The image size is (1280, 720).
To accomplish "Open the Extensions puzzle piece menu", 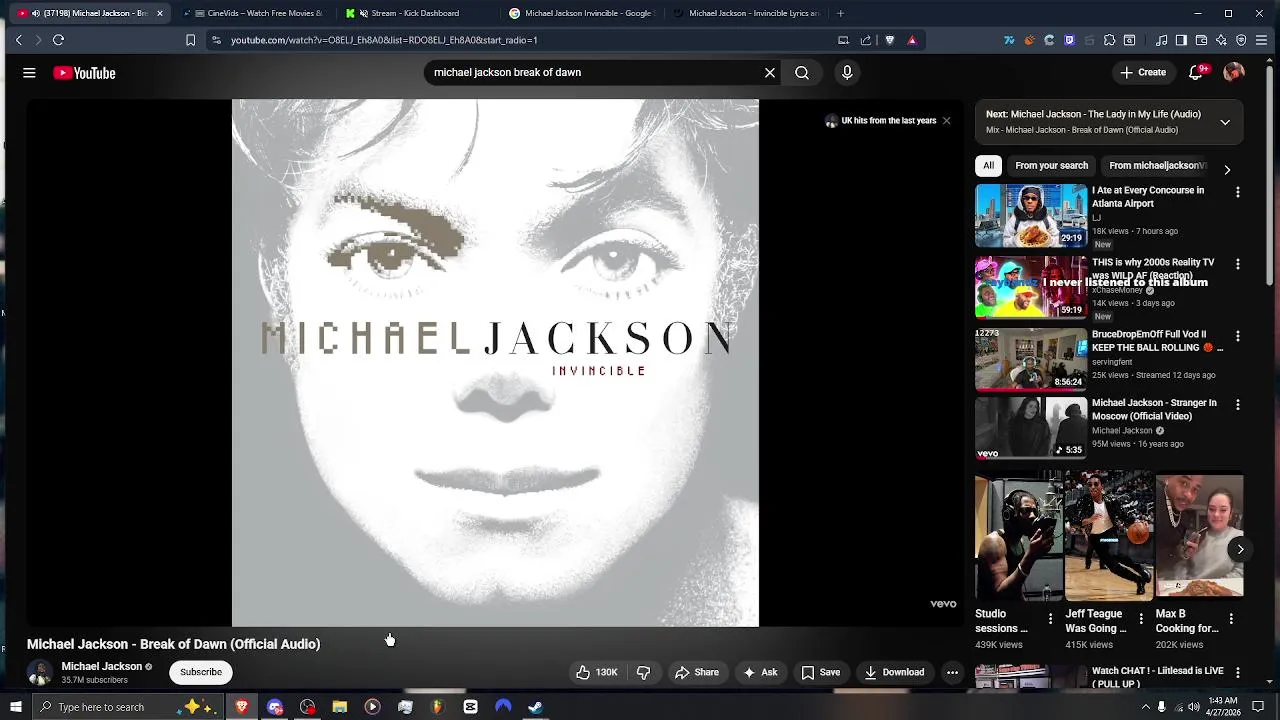I will [1109, 40].
